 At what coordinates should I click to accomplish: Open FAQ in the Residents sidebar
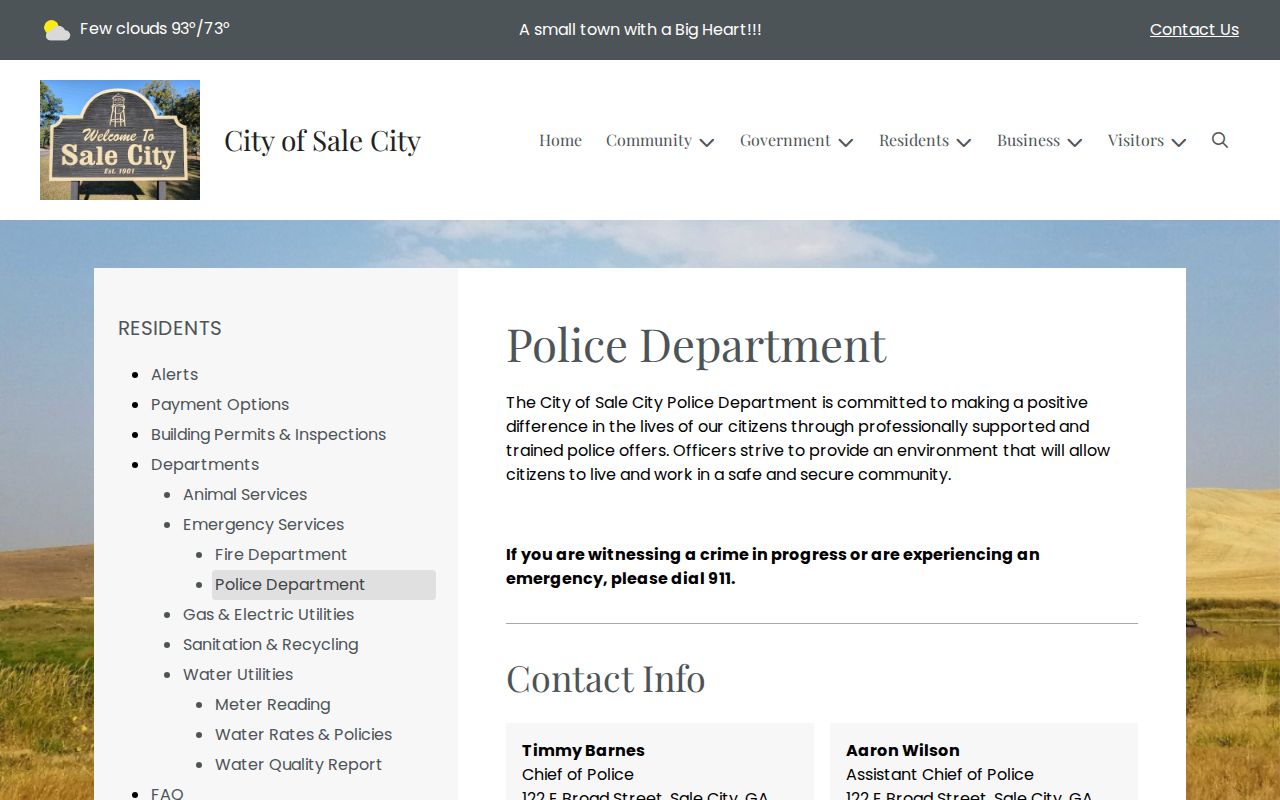point(167,793)
